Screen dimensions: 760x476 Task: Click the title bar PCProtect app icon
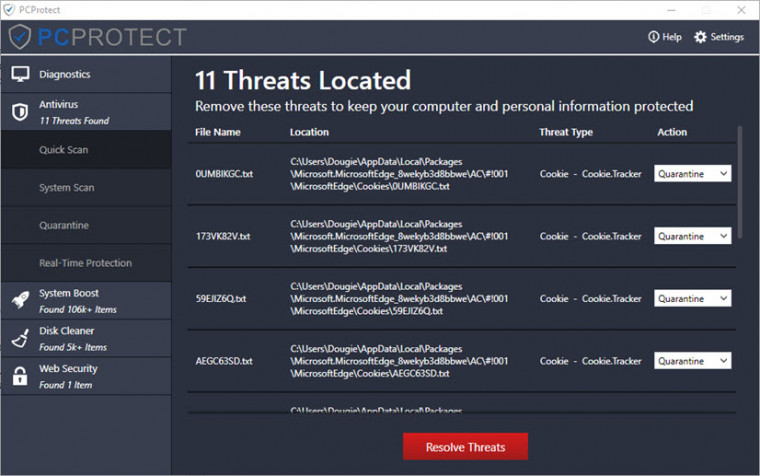tap(9, 10)
